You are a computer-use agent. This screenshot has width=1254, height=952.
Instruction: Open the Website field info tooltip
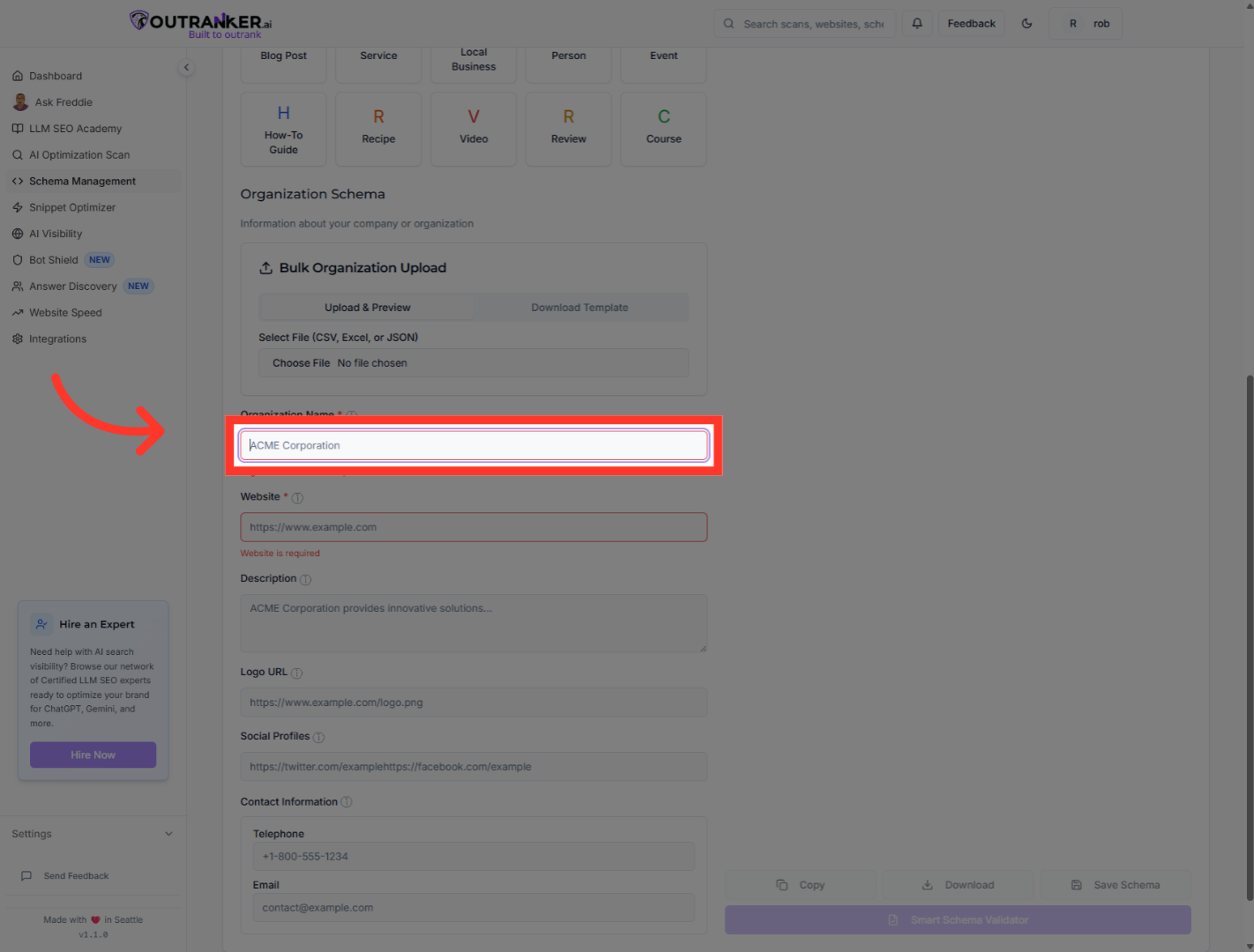[x=297, y=497]
